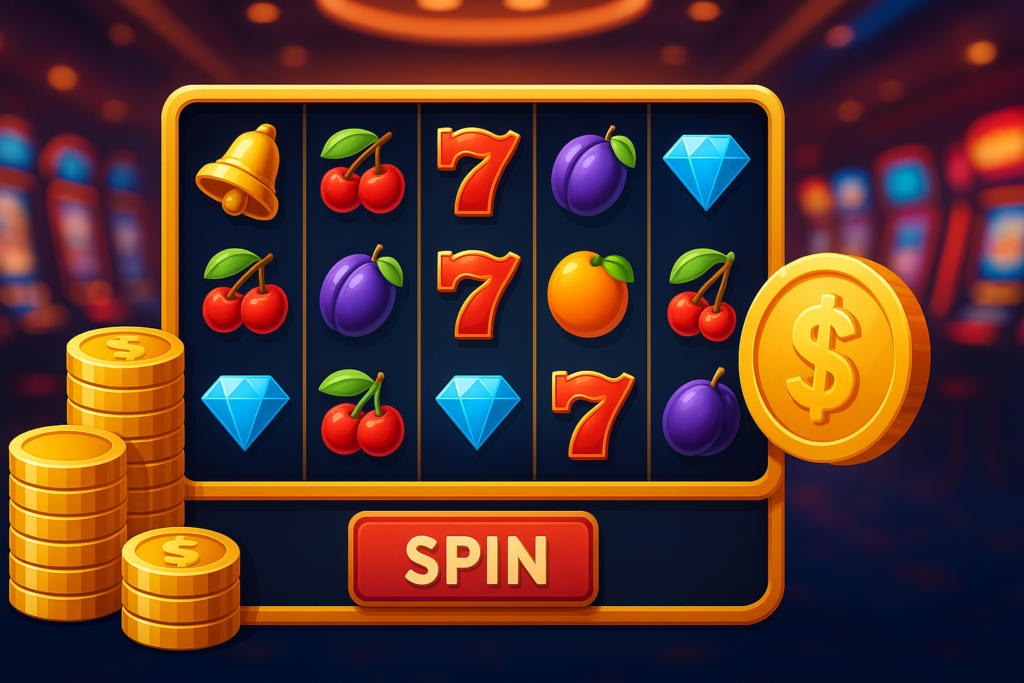Click the cherries on the fifth reel
1024x683 pixels.
coord(702,294)
